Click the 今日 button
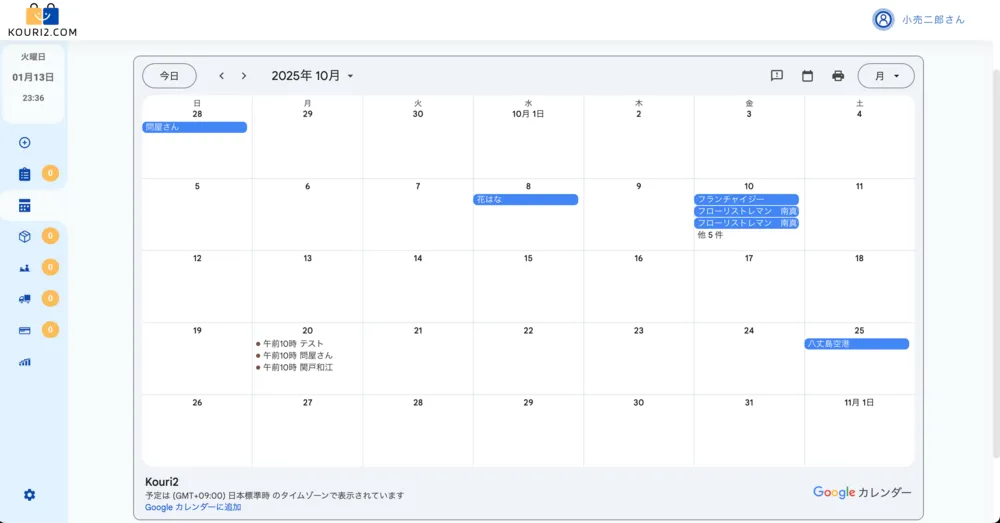The image size is (1000, 523). pos(169,76)
